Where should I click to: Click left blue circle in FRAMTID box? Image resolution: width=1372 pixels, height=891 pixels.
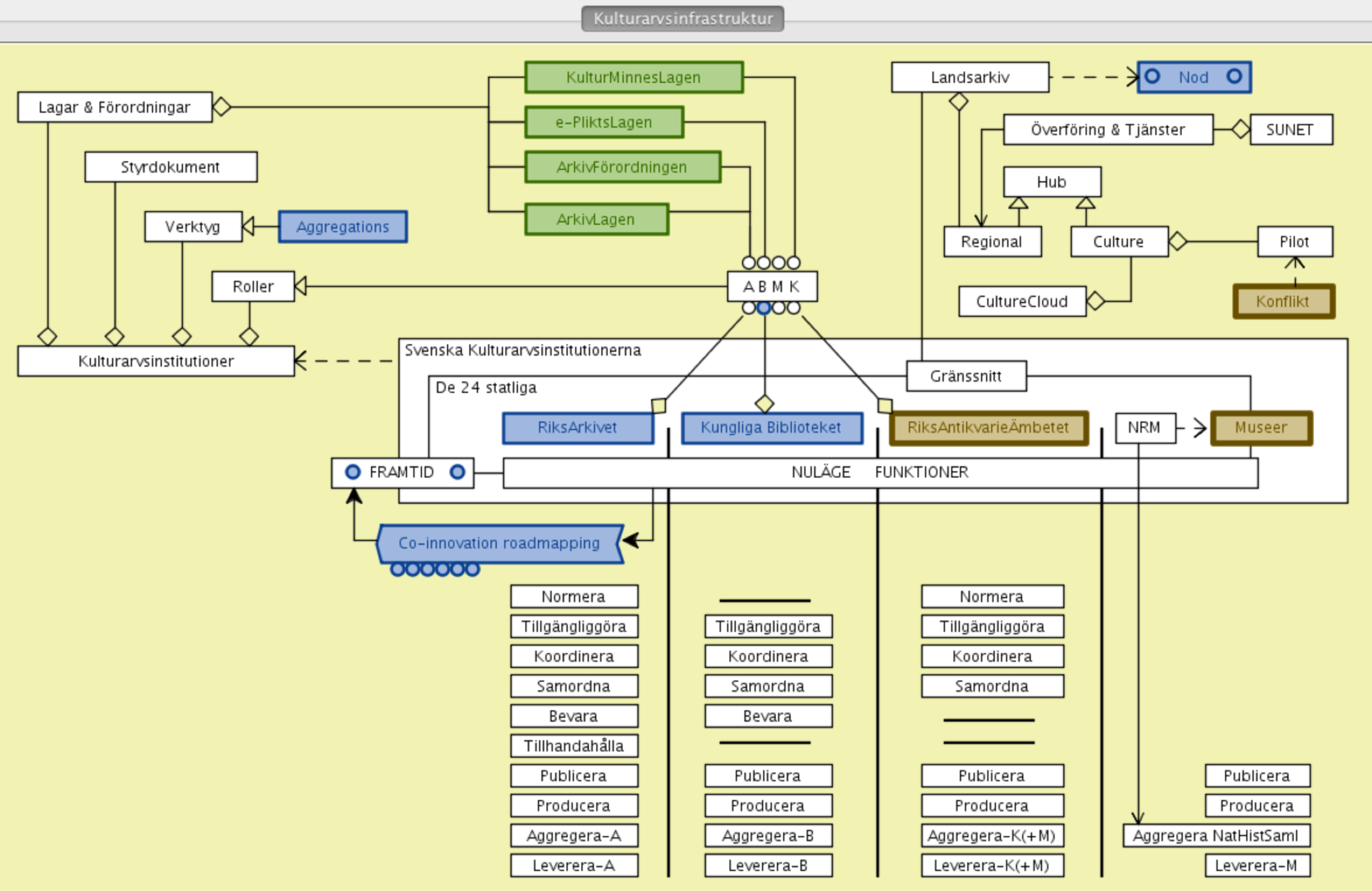click(x=352, y=472)
